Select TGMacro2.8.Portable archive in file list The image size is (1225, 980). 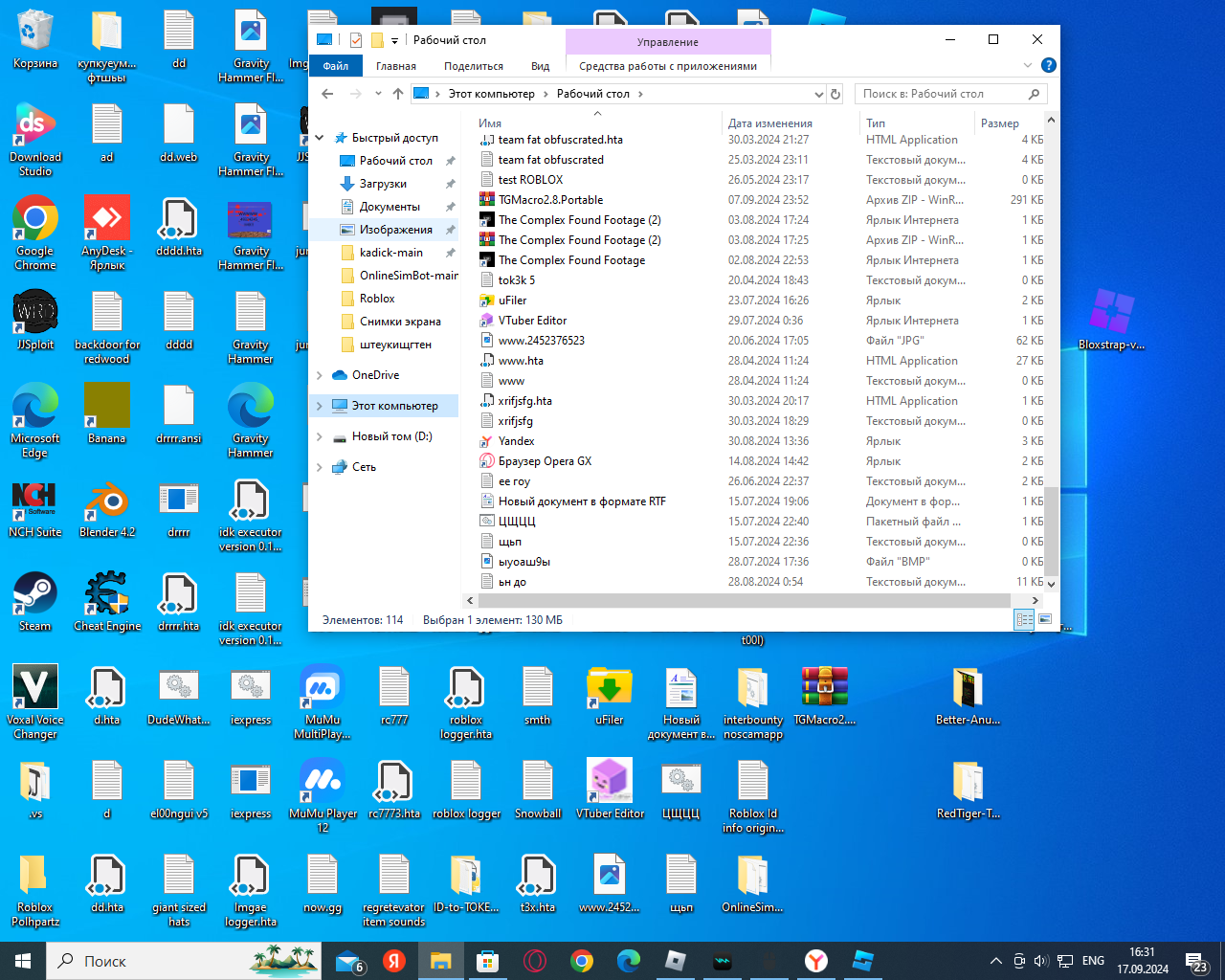click(x=550, y=200)
